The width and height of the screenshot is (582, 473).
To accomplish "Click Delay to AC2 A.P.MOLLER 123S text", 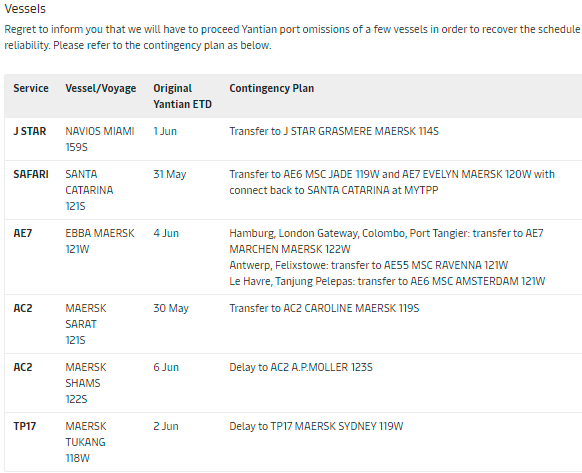I will pyautogui.click(x=301, y=368).
